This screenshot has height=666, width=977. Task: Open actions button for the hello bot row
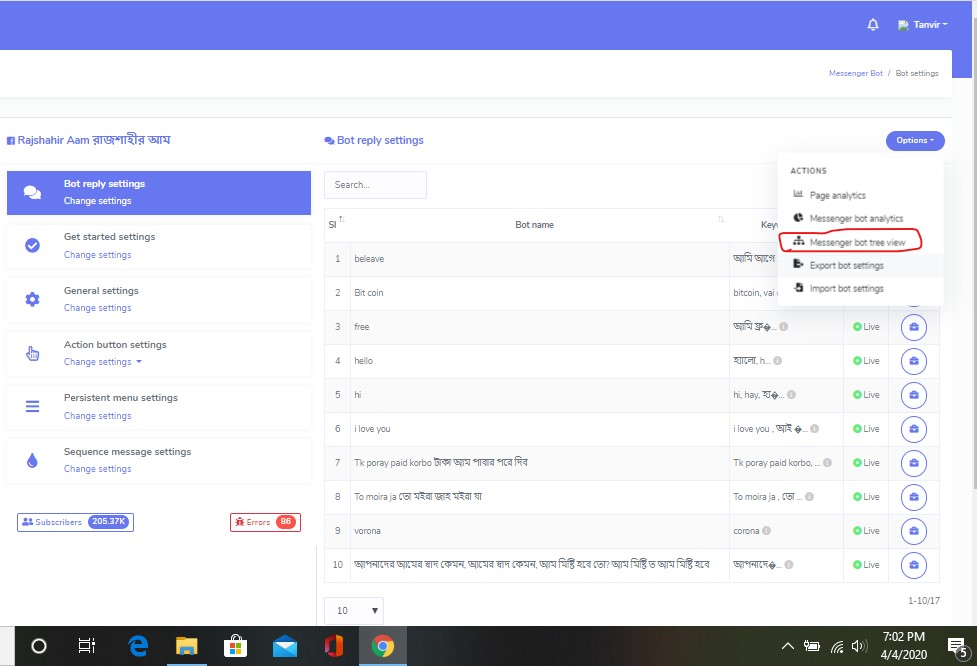913,361
